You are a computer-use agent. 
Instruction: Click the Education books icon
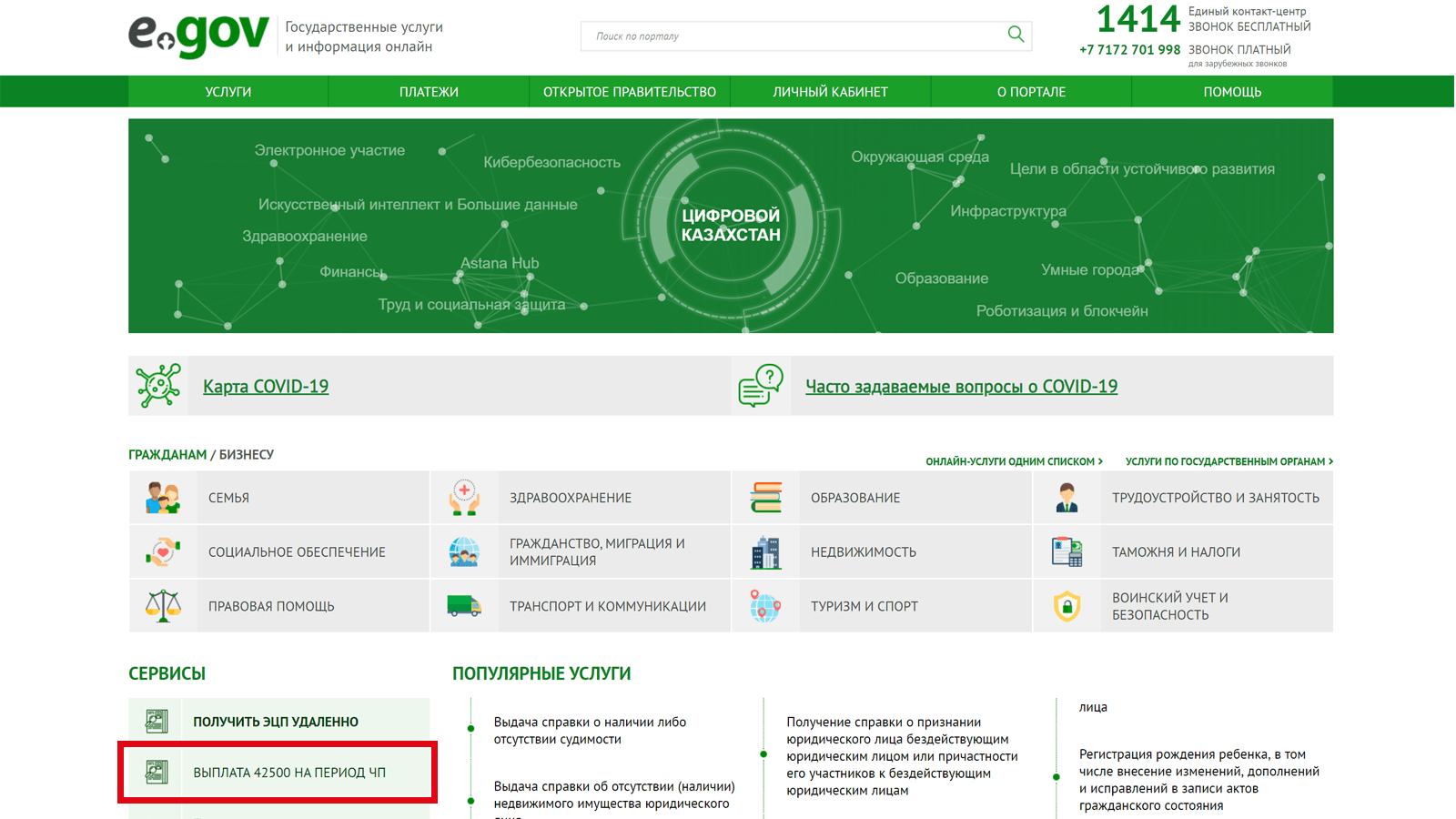tap(765, 498)
